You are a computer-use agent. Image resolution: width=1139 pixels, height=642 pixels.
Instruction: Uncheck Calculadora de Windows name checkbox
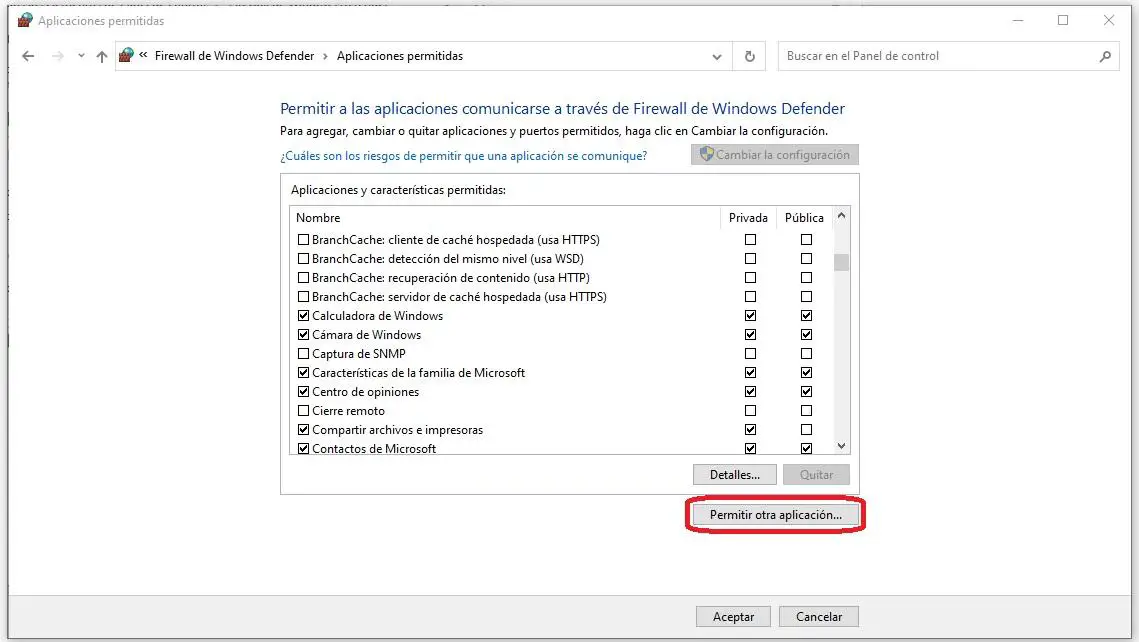pyautogui.click(x=304, y=315)
